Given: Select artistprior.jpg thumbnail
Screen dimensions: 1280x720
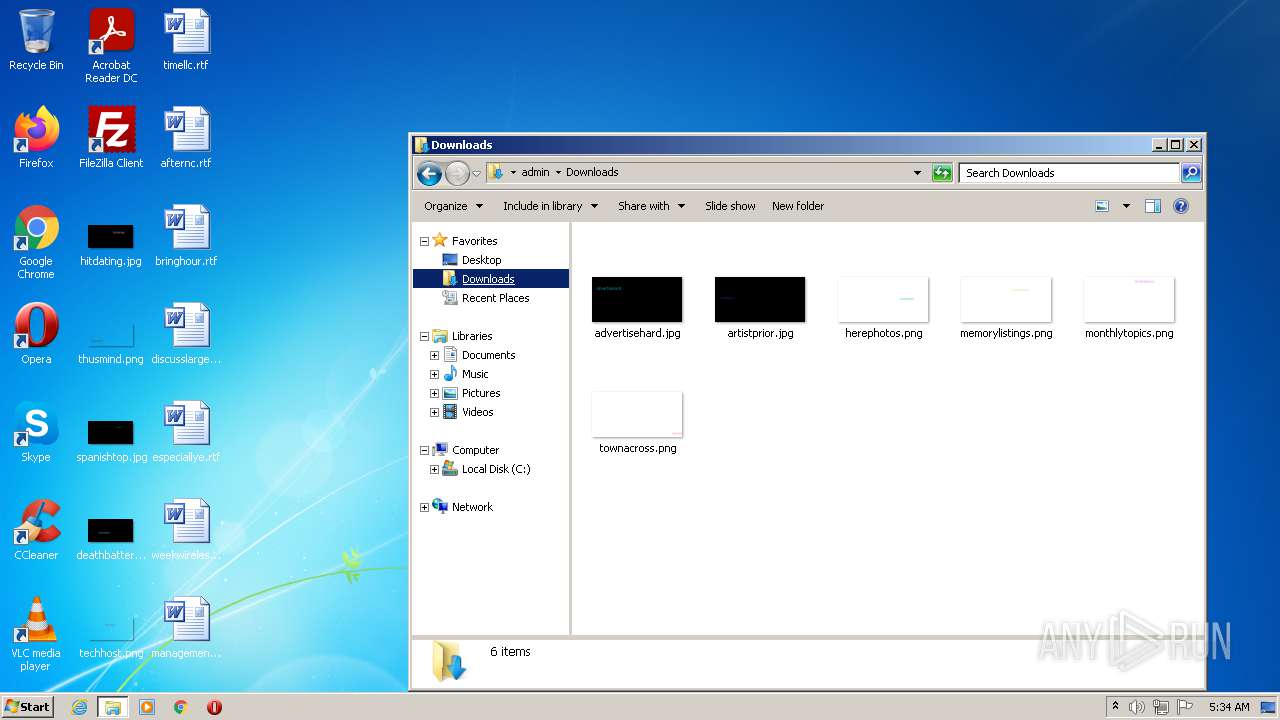Looking at the screenshot, I should (x=760, y=308).
